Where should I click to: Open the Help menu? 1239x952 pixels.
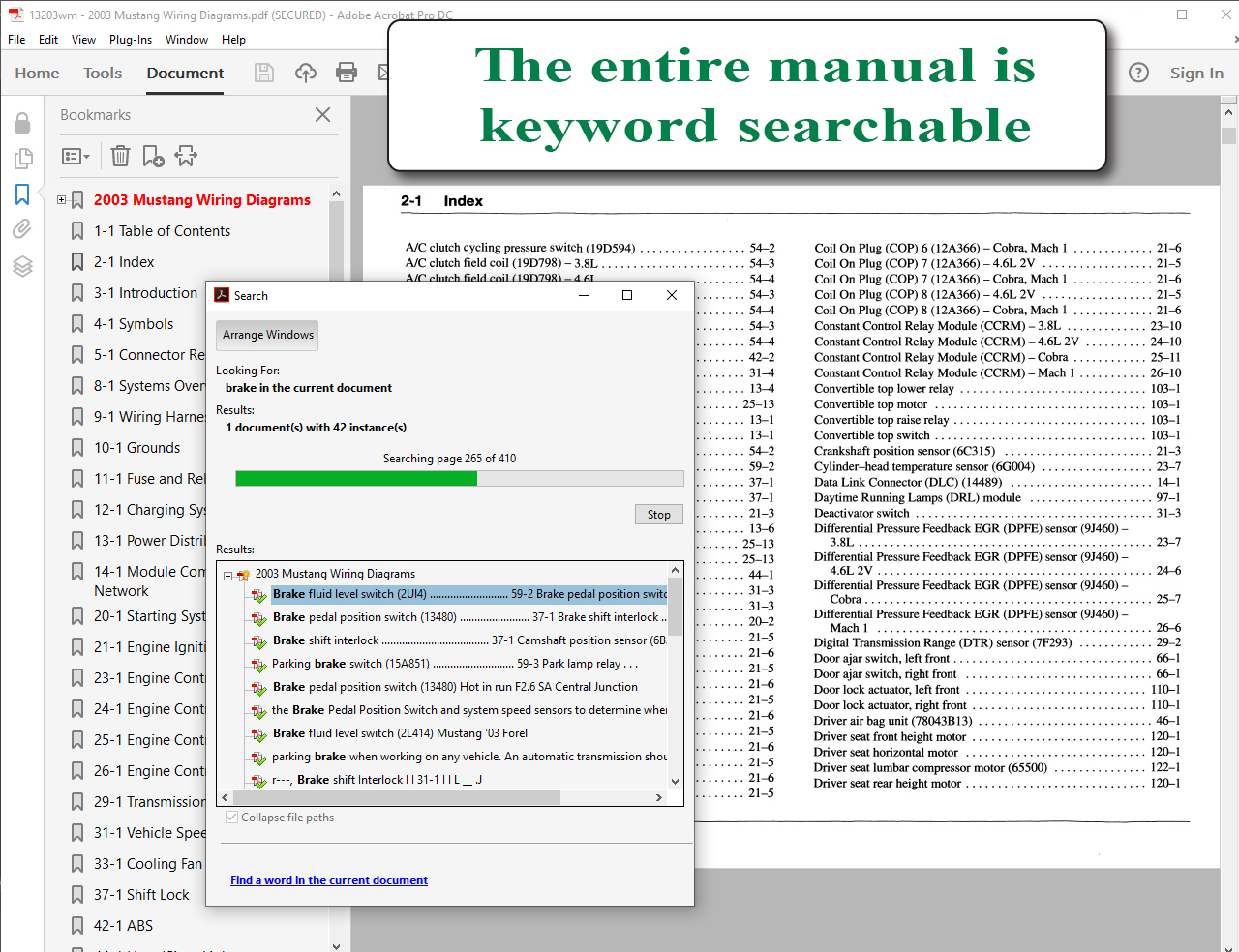tap(233, 40)
